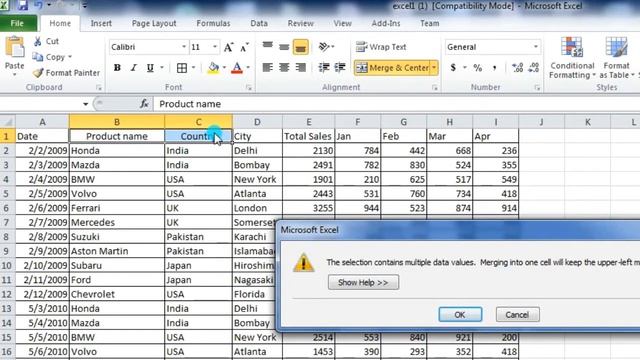Screen dimensions: 640x360
Task: Click OK in the Microsoft Excel dialog
Action: pos(460,315)
